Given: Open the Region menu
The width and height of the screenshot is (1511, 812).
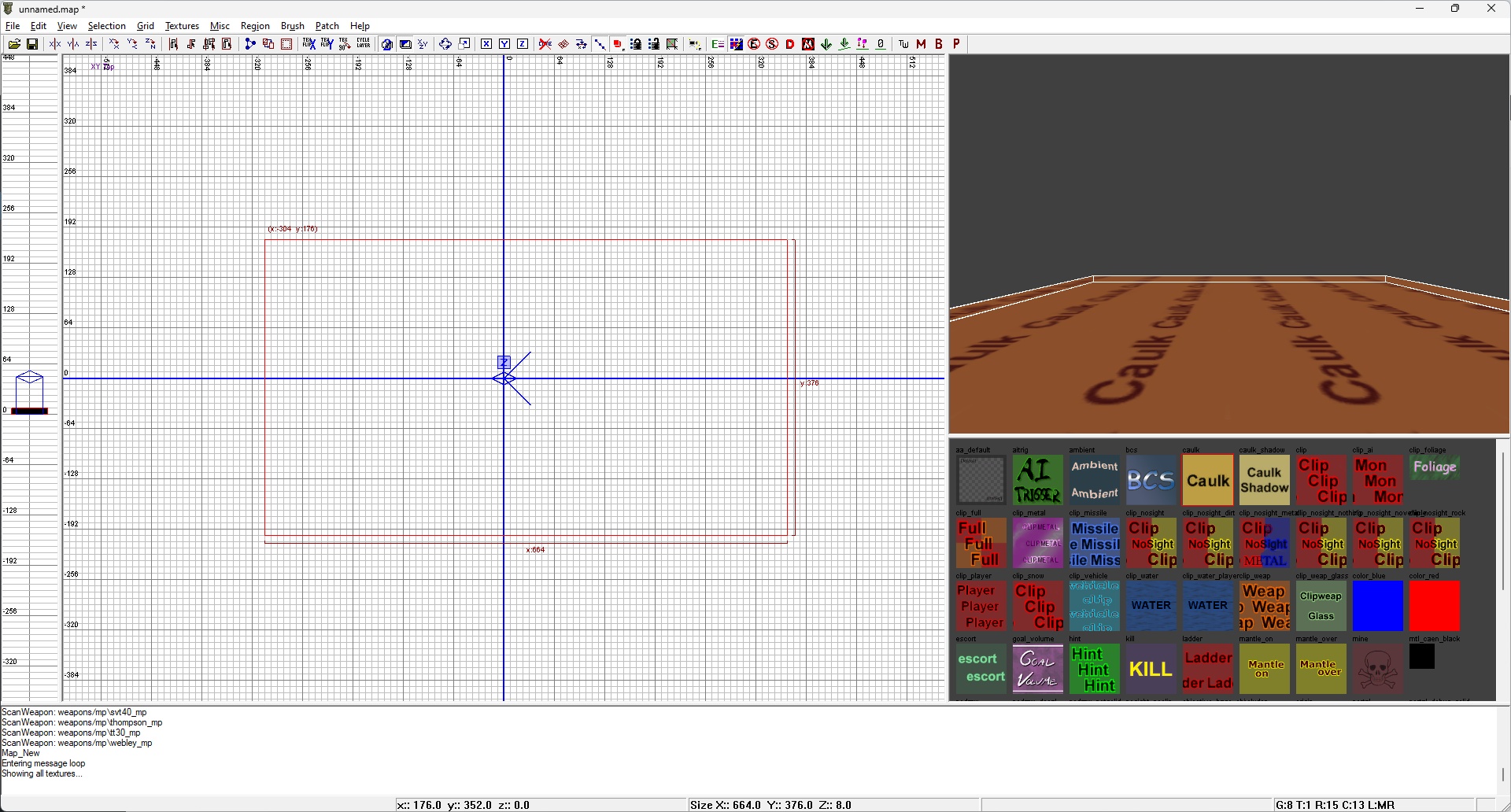Looking at the screenshot, I should click(x=255, y=26).
